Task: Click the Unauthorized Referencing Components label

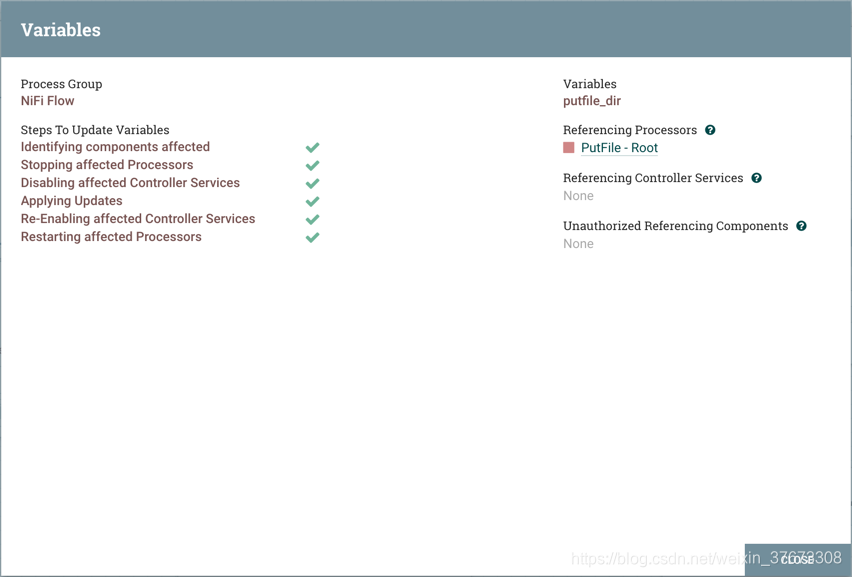Action: (675, 225)
